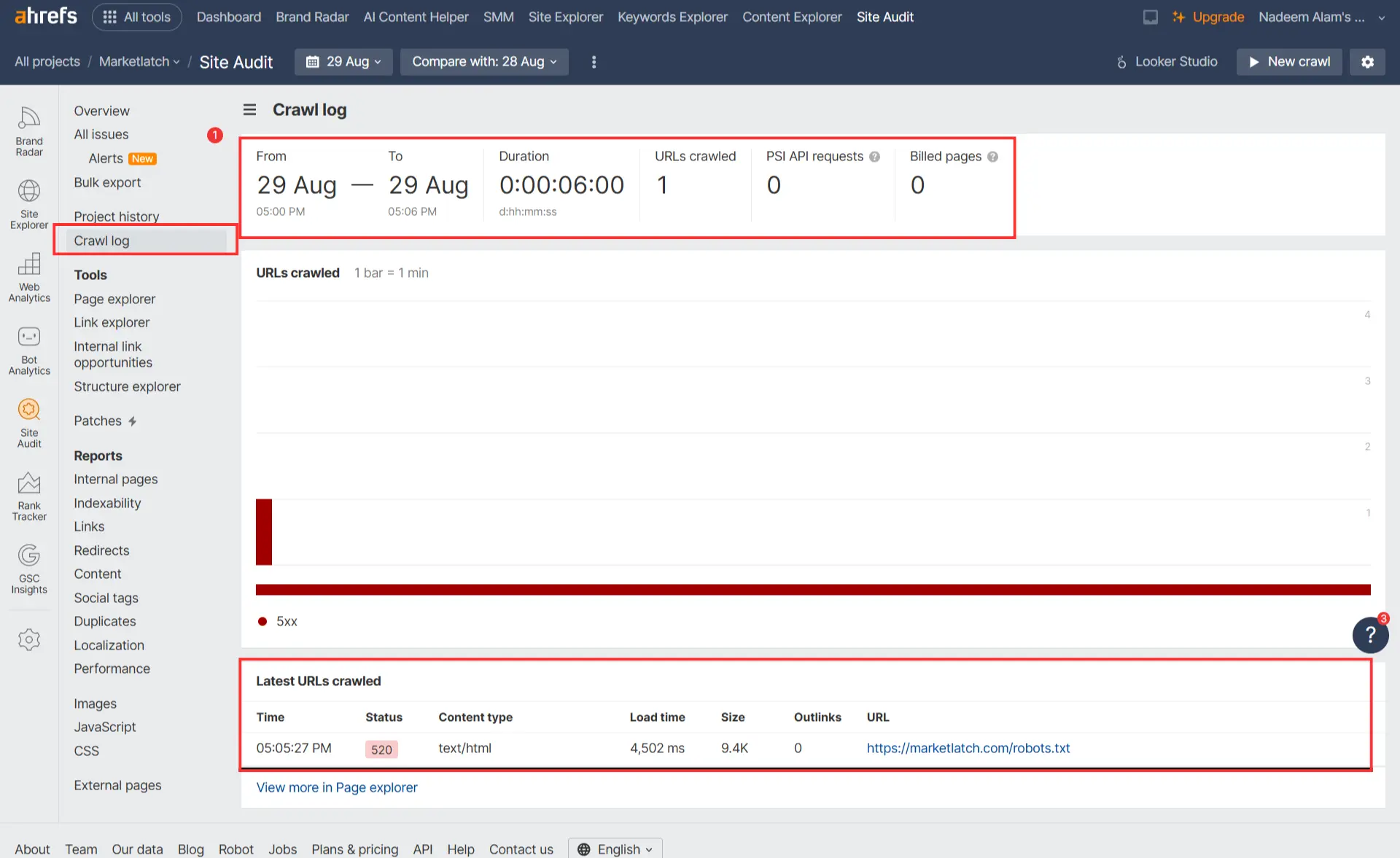
Task: Click the Upgrade link
Action: [x=1207, y=17]
